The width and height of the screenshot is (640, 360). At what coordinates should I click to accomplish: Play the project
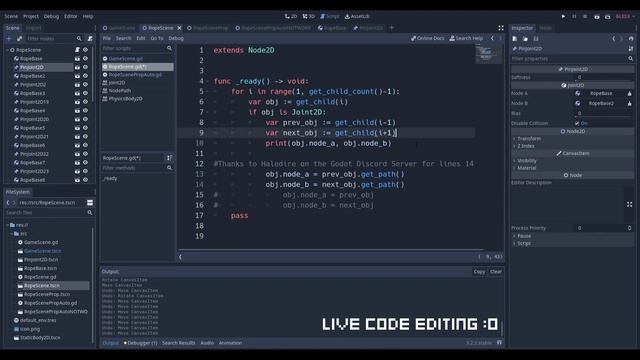point(563,16)
